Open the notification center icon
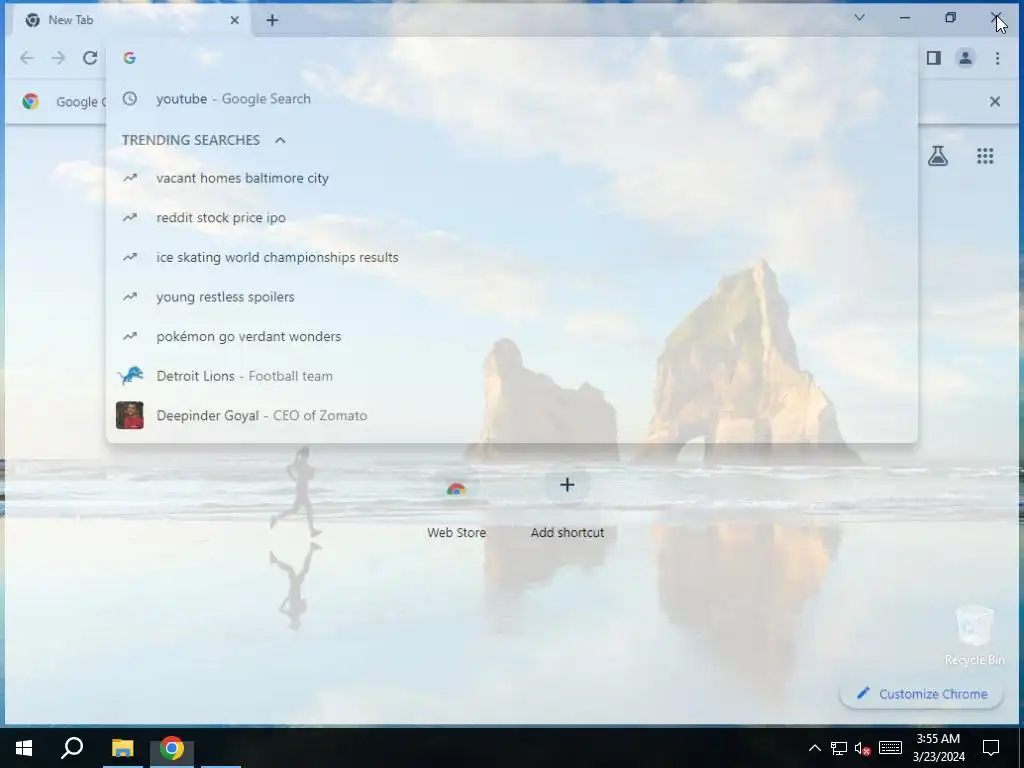The height and width of the screenshot is (768, 1024). coord(991,748)
